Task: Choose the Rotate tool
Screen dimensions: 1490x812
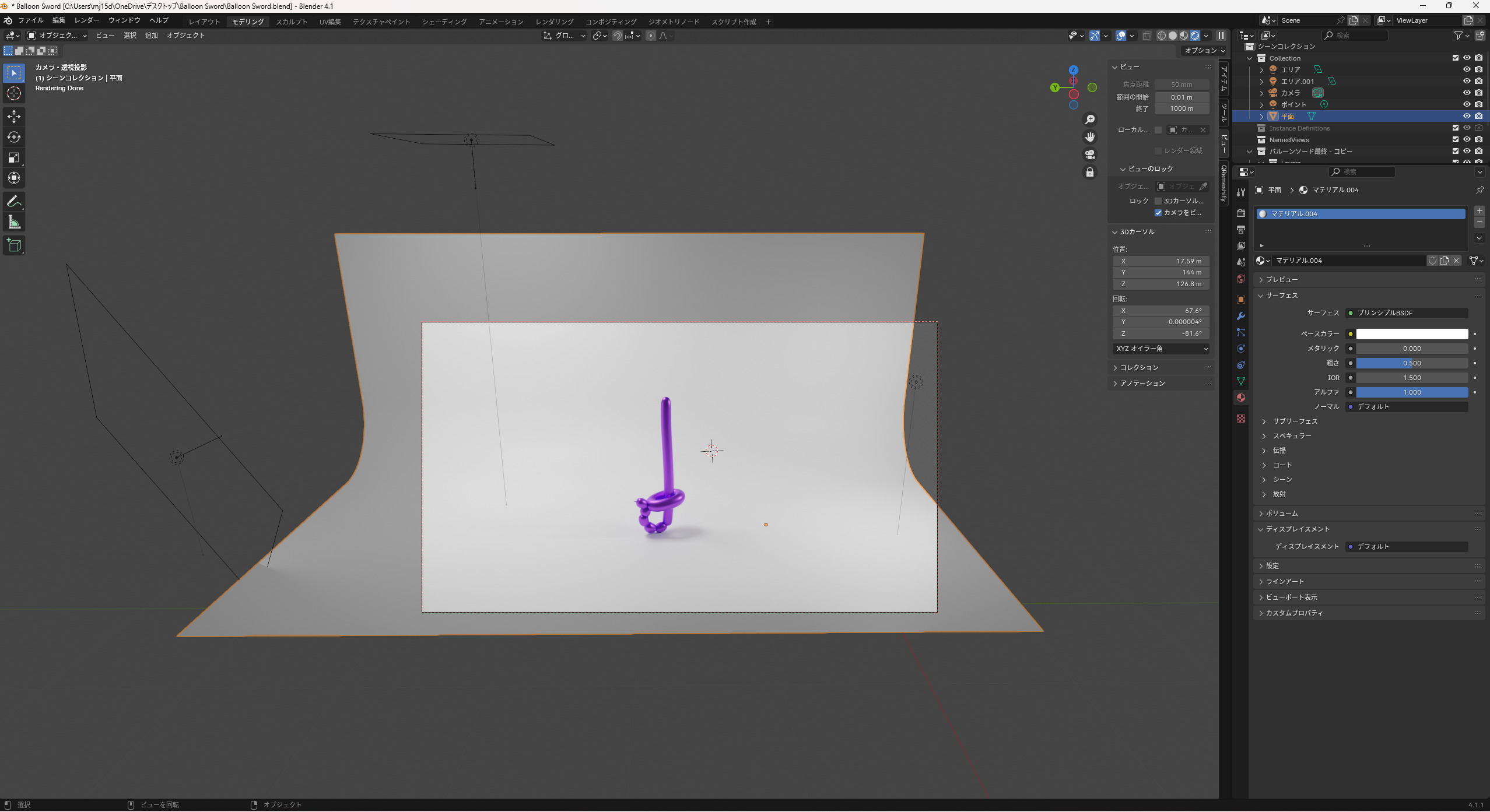Action: (x=14, y=137)
